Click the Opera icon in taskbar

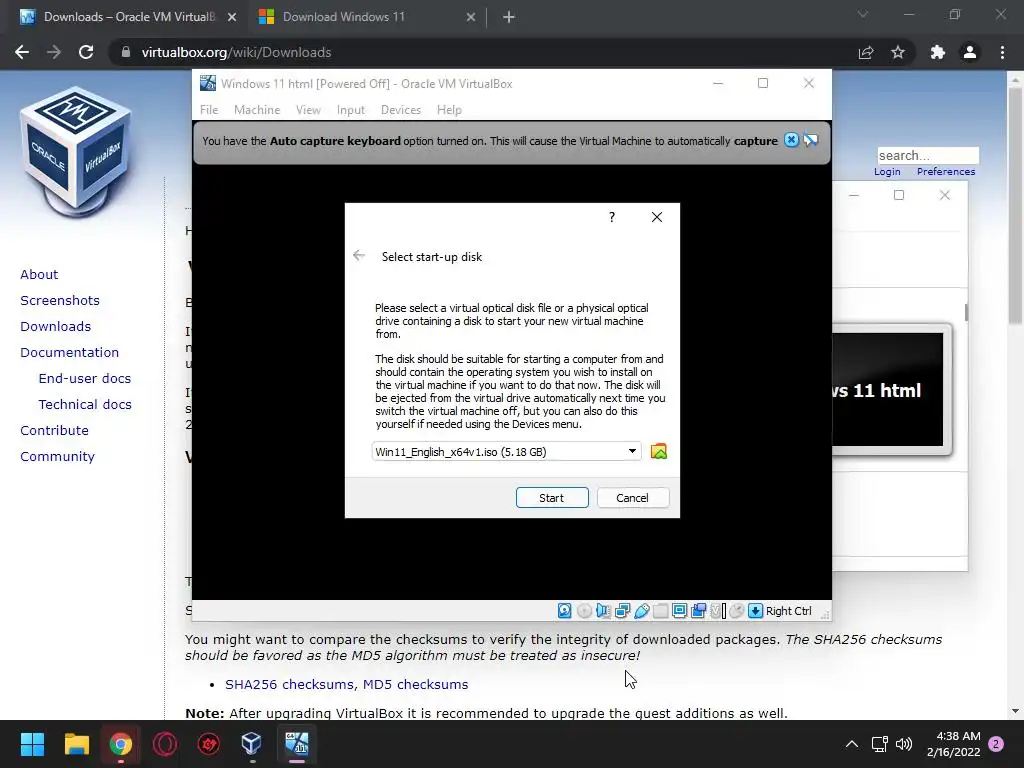point(165,744)
